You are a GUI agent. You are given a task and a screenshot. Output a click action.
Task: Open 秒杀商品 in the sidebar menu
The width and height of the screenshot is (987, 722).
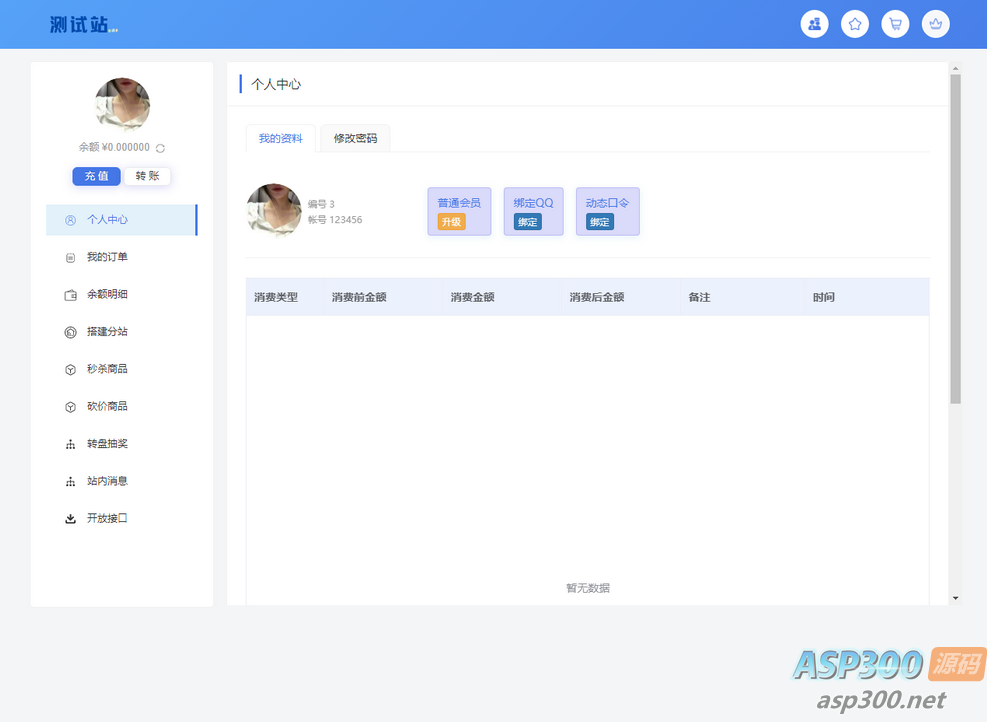[x=121, y=369]
